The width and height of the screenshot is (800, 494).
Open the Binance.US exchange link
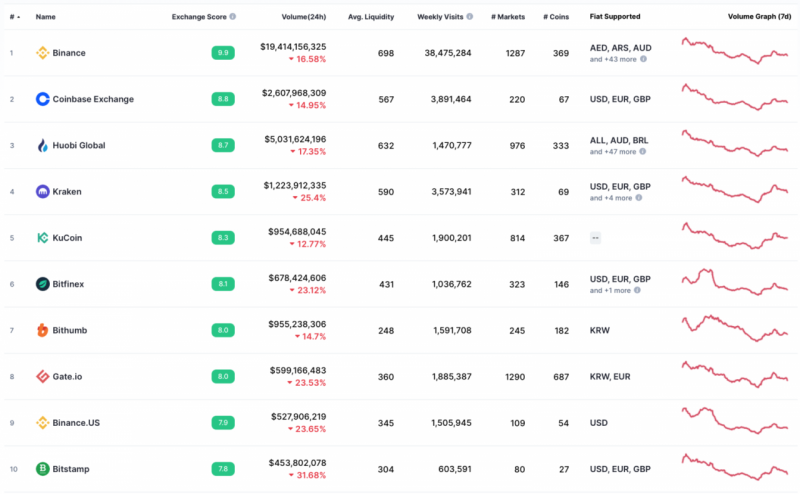click(76, 423)
